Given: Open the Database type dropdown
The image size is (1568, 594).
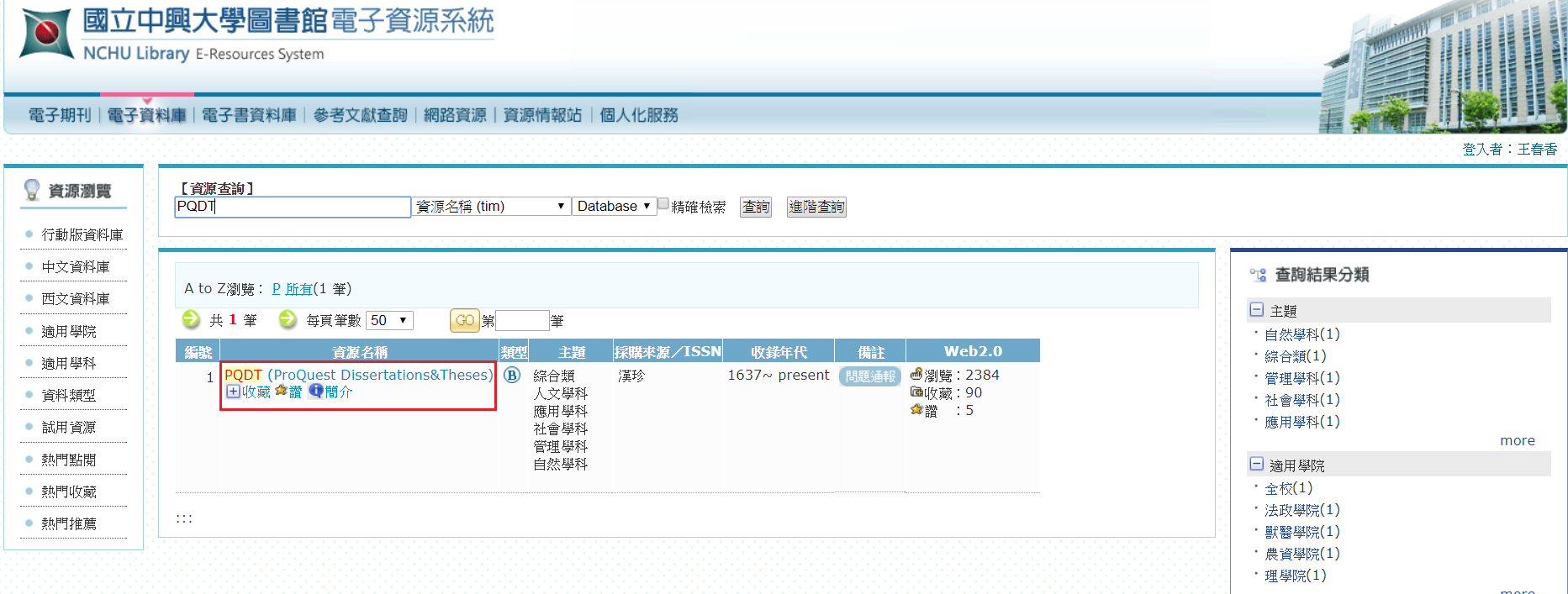Looking at the screenshot, I should click(x=614, y=207).
